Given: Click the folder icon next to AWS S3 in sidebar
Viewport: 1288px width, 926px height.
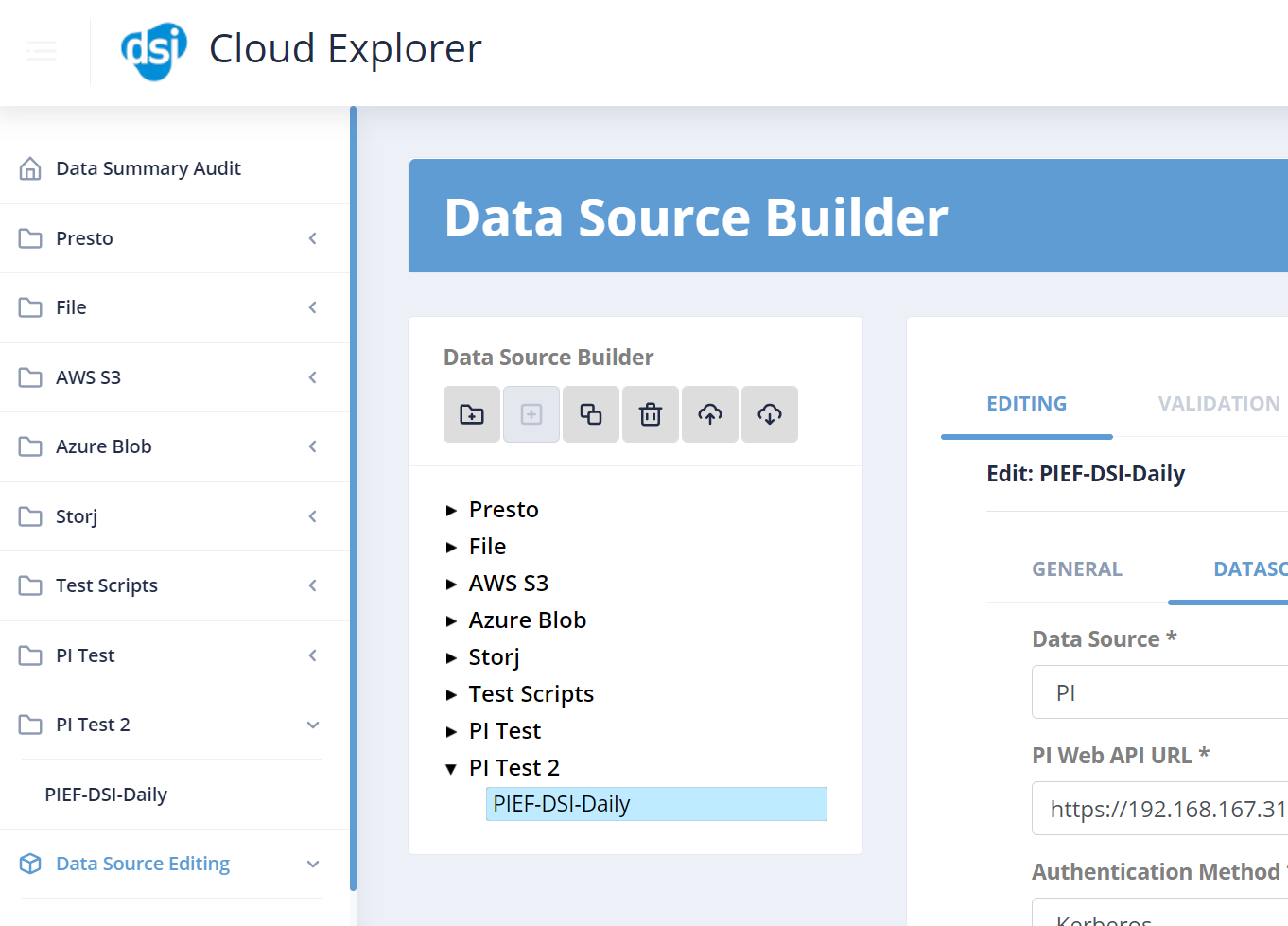Looking at the screenshot, I should click(30, 377).
